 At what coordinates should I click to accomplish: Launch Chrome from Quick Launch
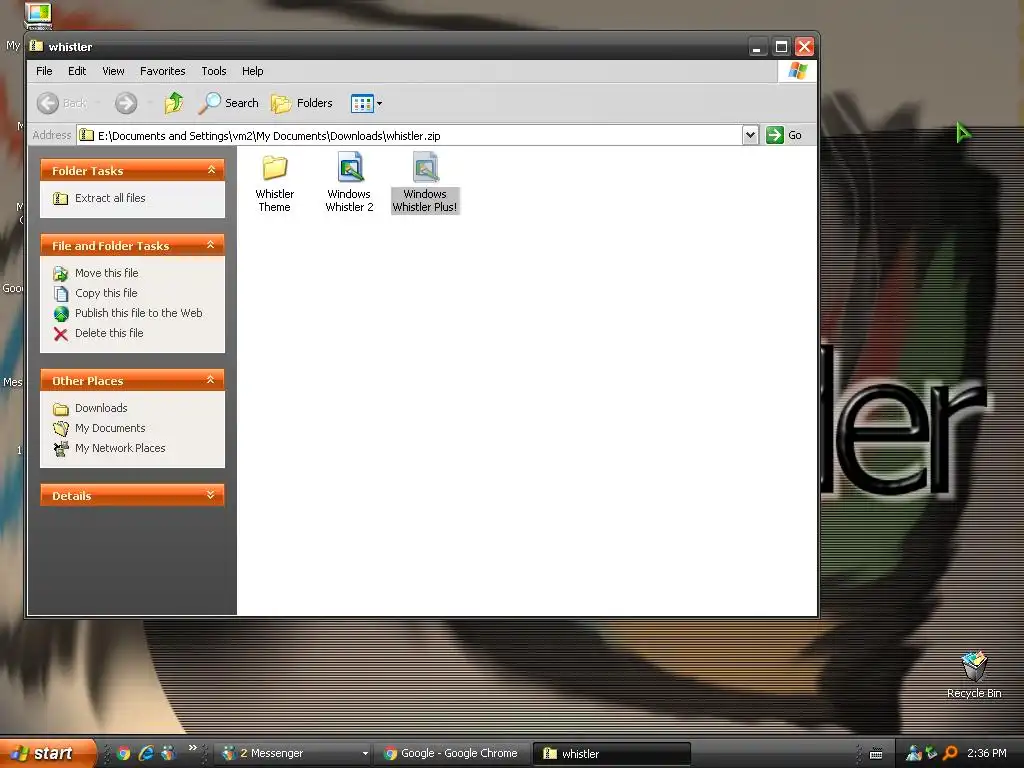point(123,754)
